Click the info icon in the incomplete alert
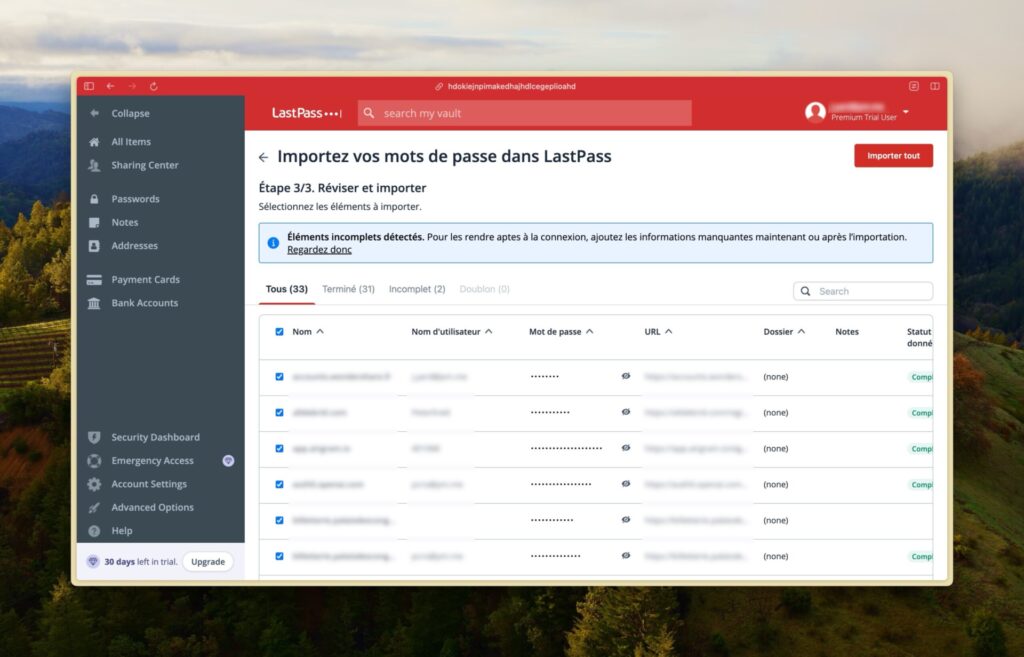Screen dimensions: 1024x657 (x=273, y=243)
